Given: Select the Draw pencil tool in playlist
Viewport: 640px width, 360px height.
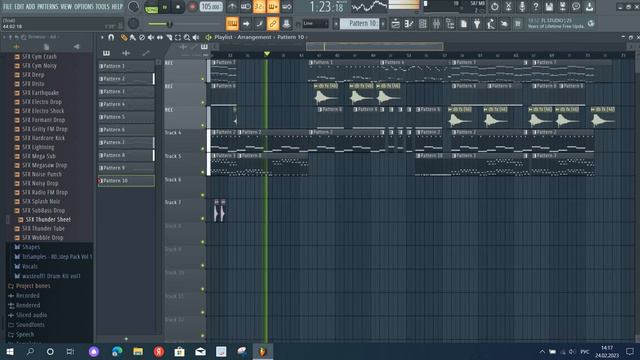Looking at the screenshot, I should coord(124,37).
